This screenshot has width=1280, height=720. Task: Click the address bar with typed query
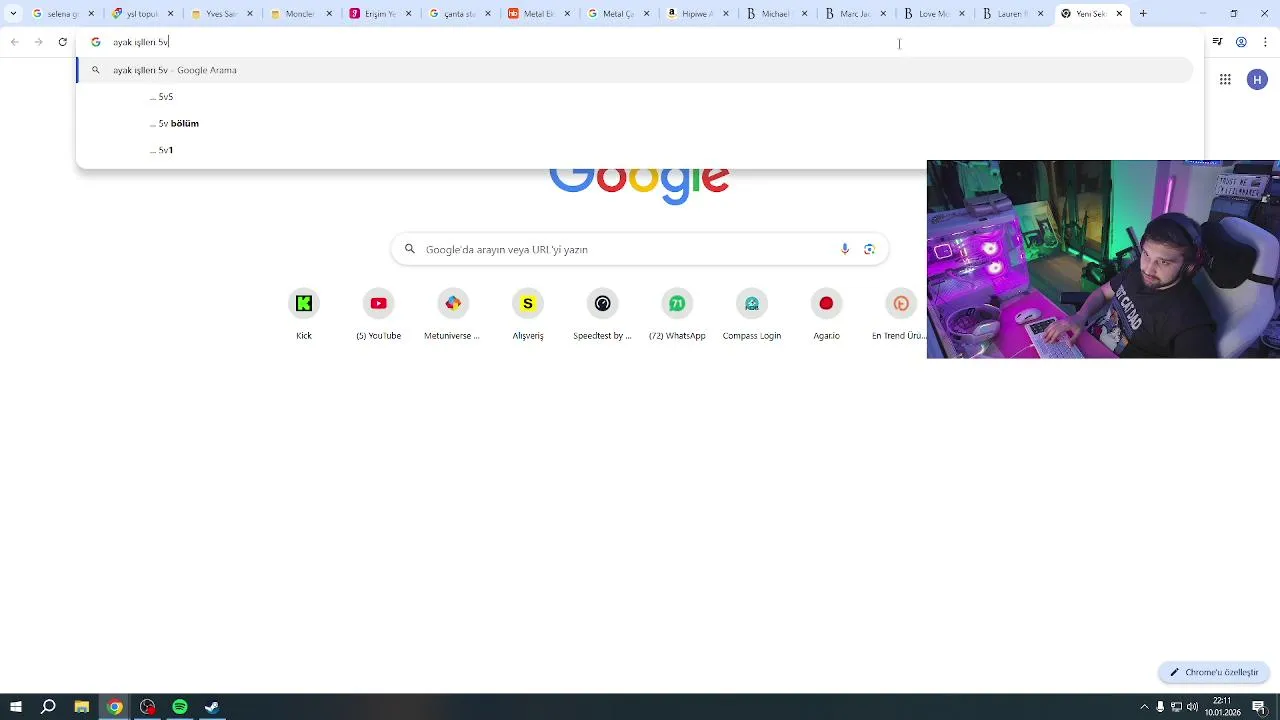pyautogui.click(x=640, y=42)
